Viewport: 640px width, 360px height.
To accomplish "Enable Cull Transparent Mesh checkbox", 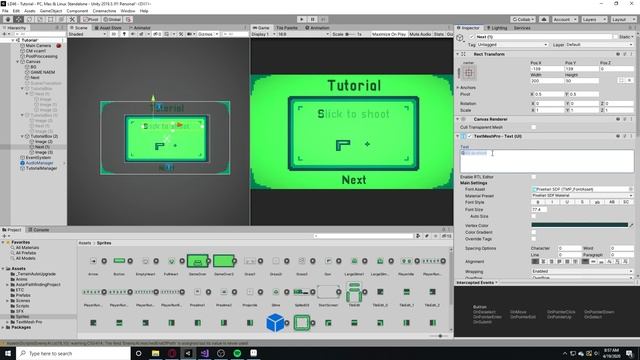I will point(533,127).
